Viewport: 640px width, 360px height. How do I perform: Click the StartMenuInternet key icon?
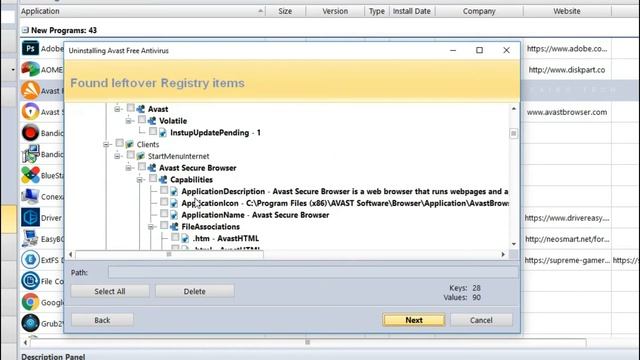point(141,156)
